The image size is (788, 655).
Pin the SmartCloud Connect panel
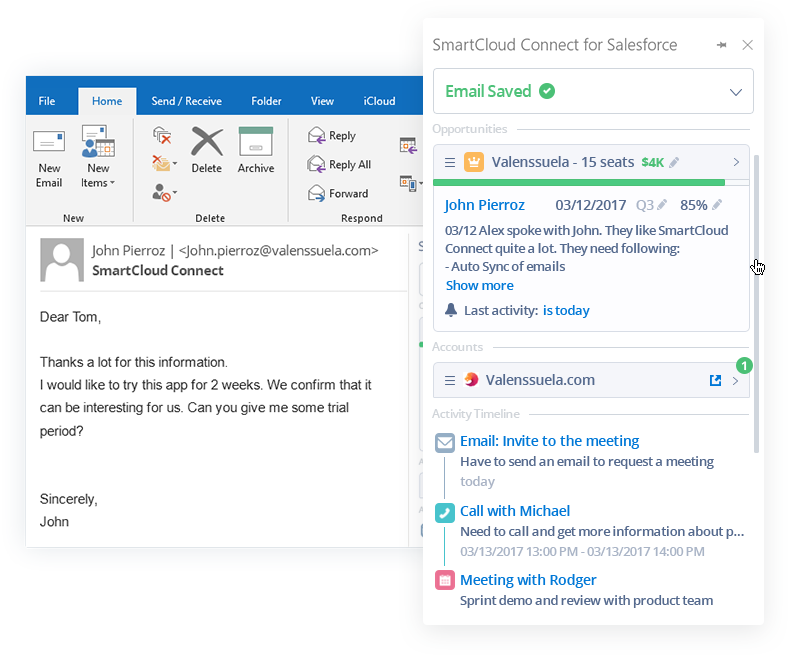pyautogui.click(x=722, y=45)
